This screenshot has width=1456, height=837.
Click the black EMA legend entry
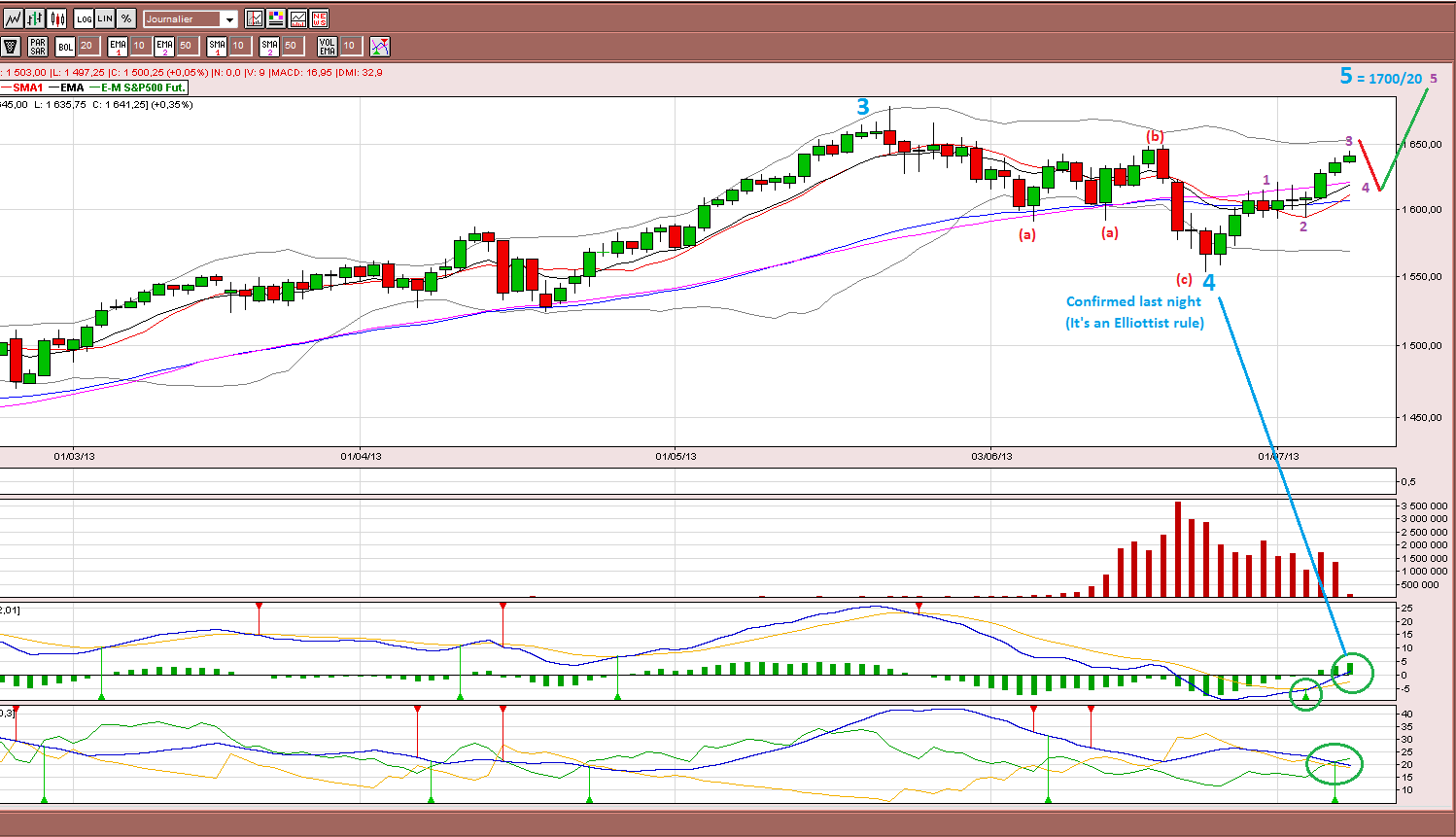coord(66,87)
